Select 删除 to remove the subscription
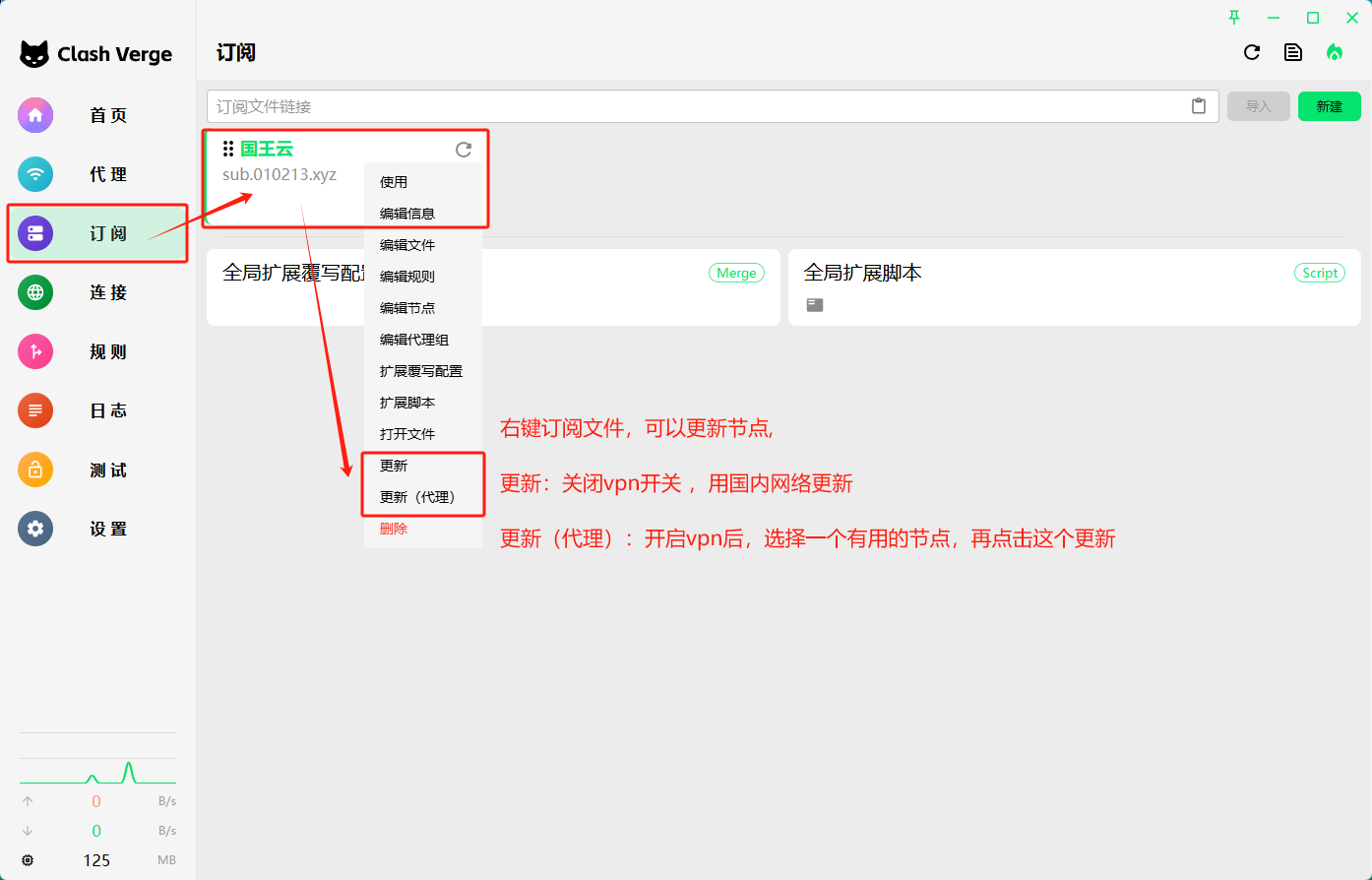 394,529
